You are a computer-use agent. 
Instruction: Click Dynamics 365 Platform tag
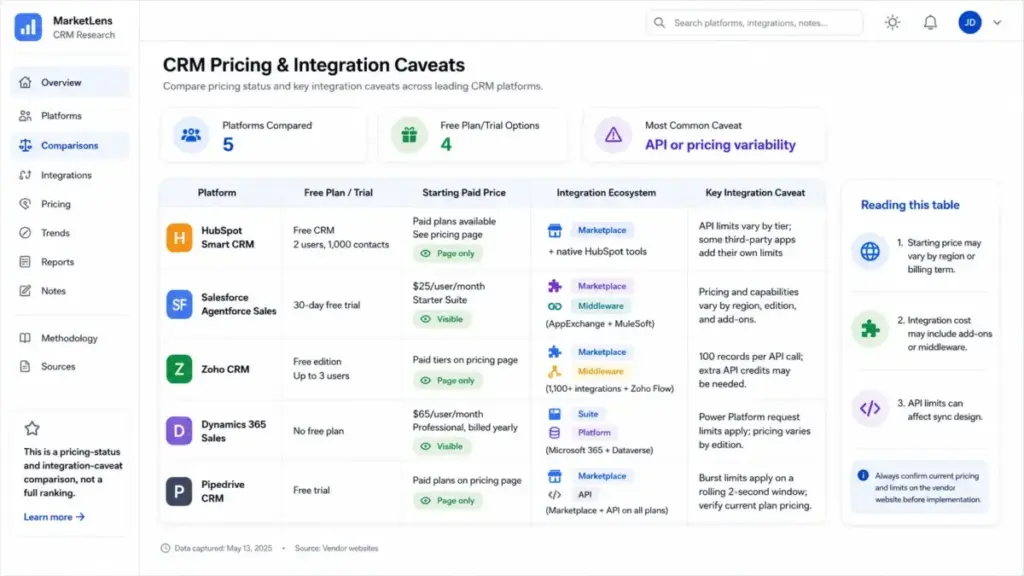click(x=594, y=432)
